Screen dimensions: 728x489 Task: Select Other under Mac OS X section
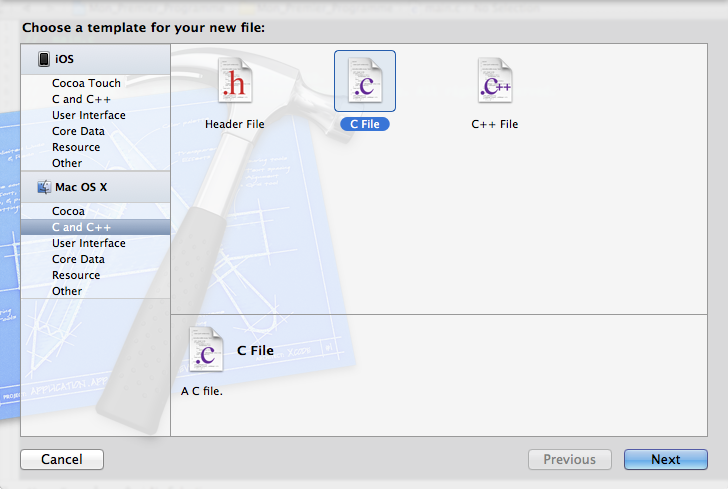click(x=67, y=291)
